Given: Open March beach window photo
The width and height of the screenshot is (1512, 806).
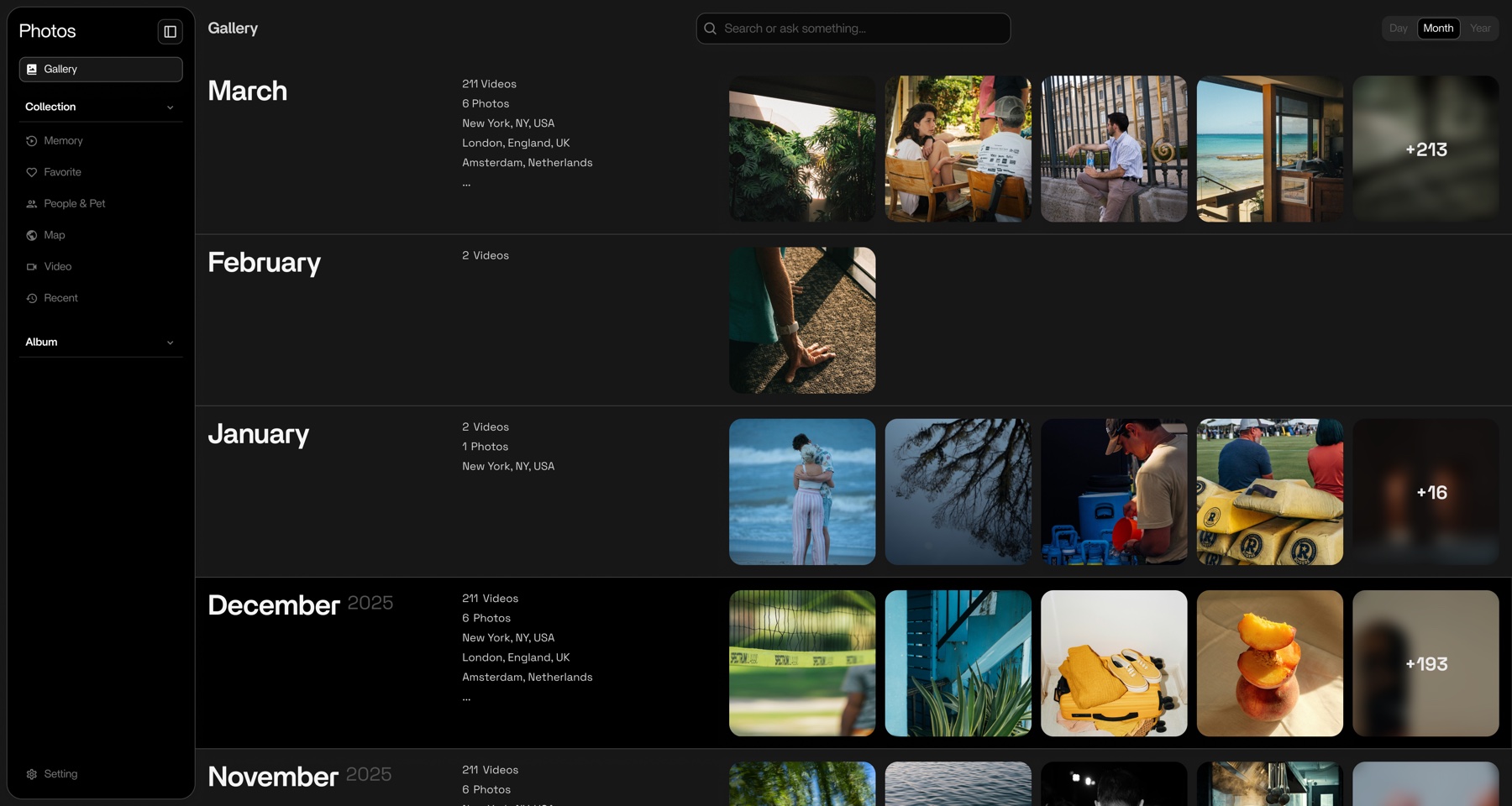Looking at the screenshot, I should coord(1270,149).
